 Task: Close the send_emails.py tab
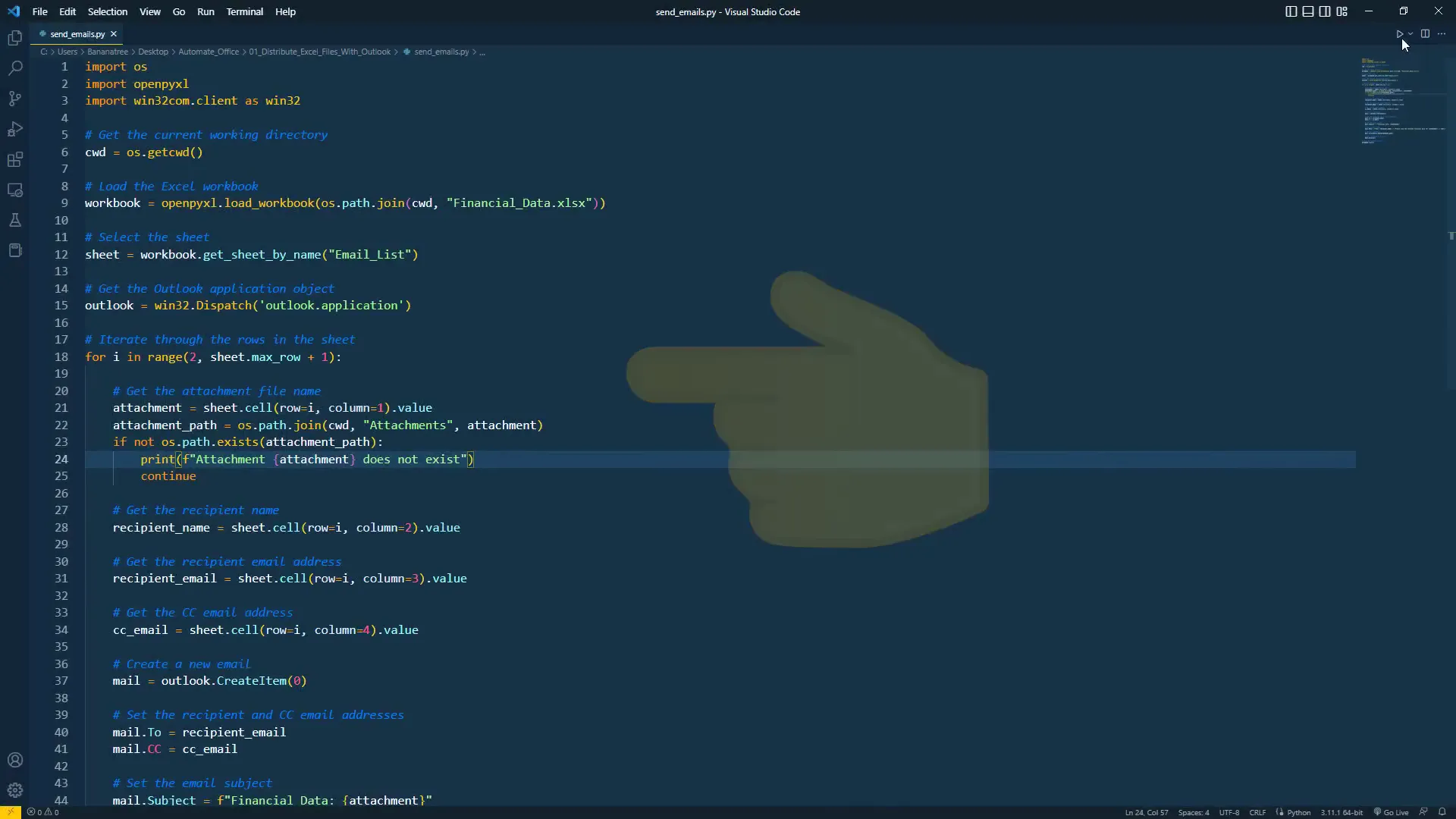click(114, 34)
